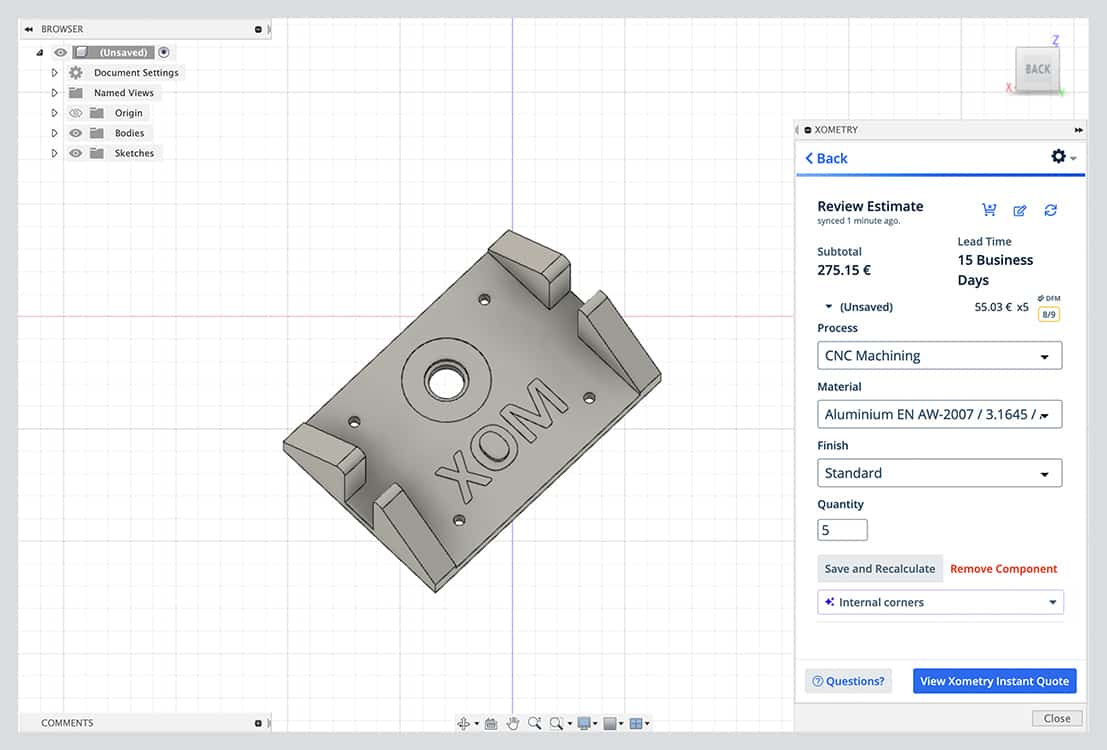This screenshot has width=1107, height=750.
Task: Click the unit price '55.03 € x5'
Action: 1001,307
